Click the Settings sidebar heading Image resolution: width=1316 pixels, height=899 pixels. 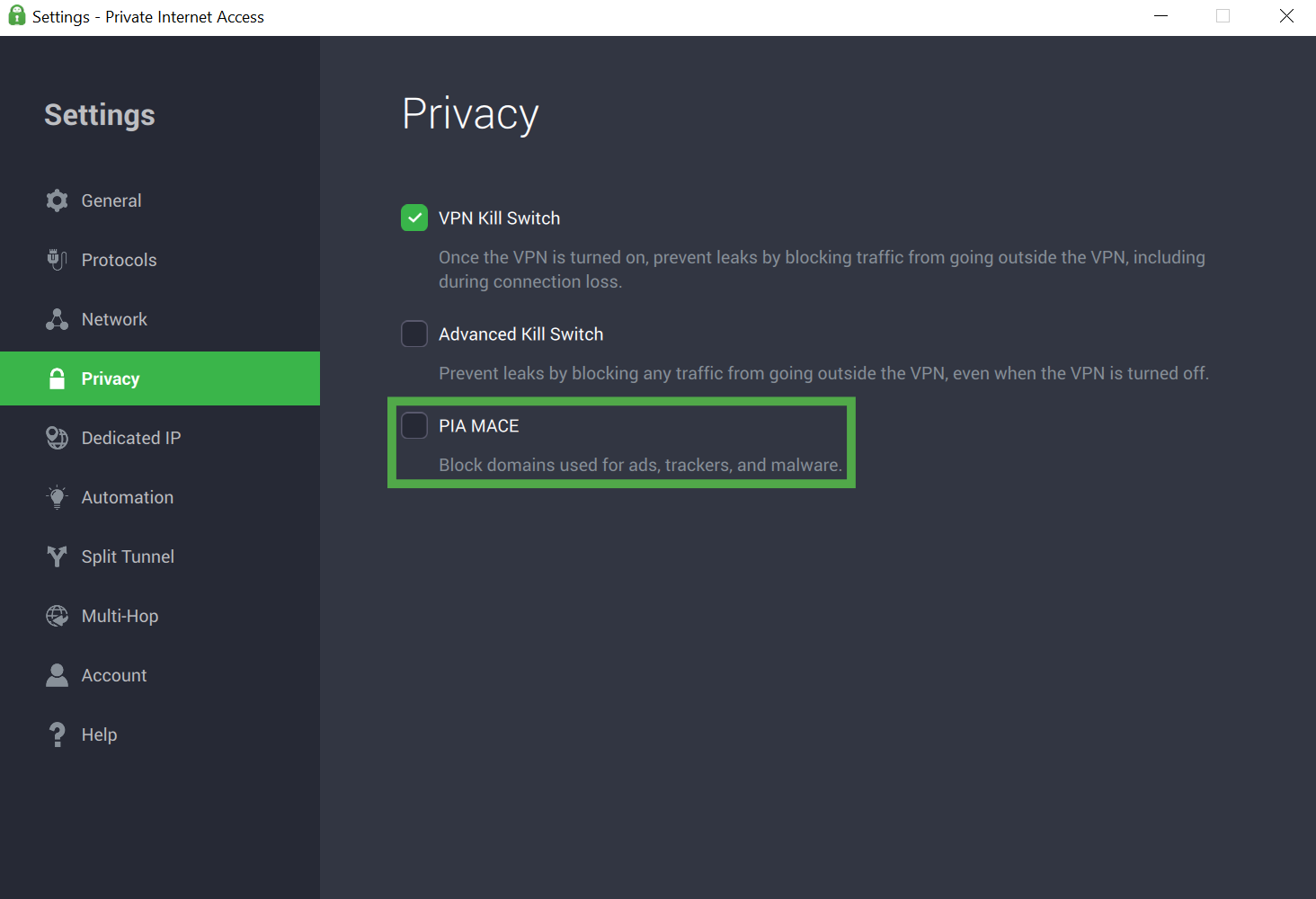[100, 115]
